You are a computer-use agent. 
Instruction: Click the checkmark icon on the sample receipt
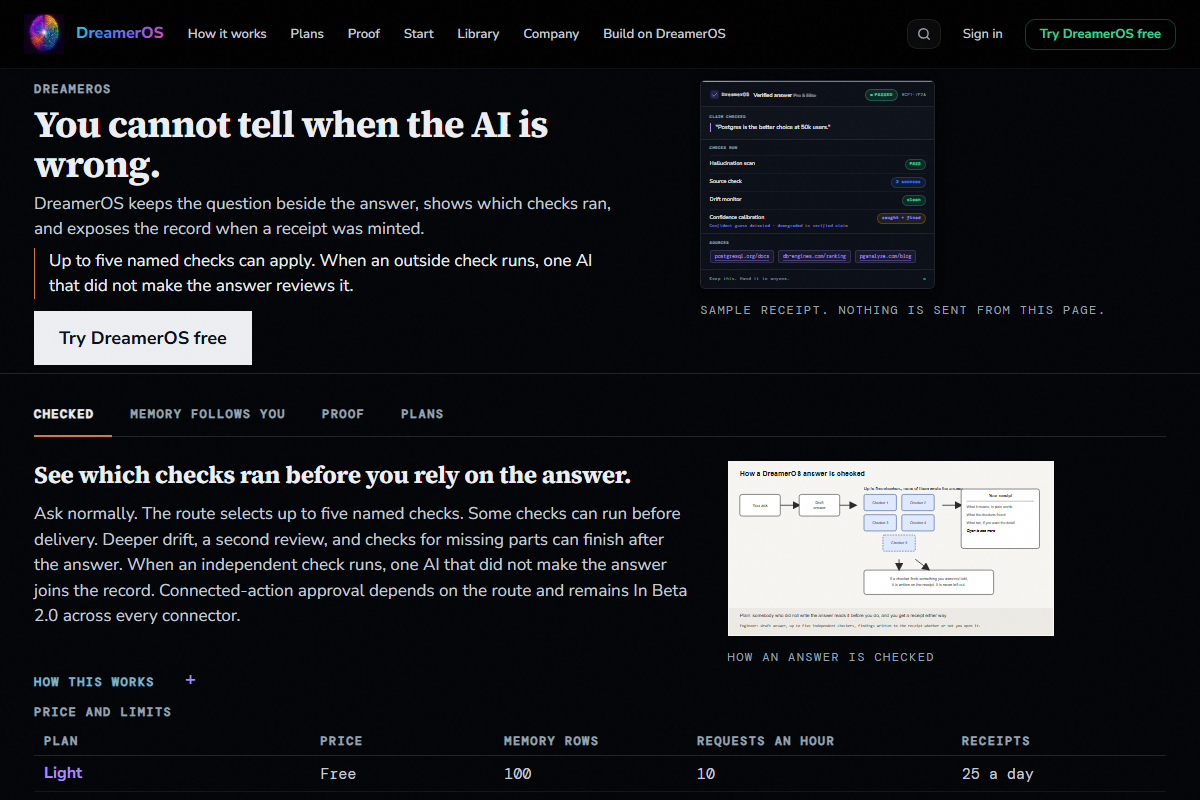tap(714, 94)
